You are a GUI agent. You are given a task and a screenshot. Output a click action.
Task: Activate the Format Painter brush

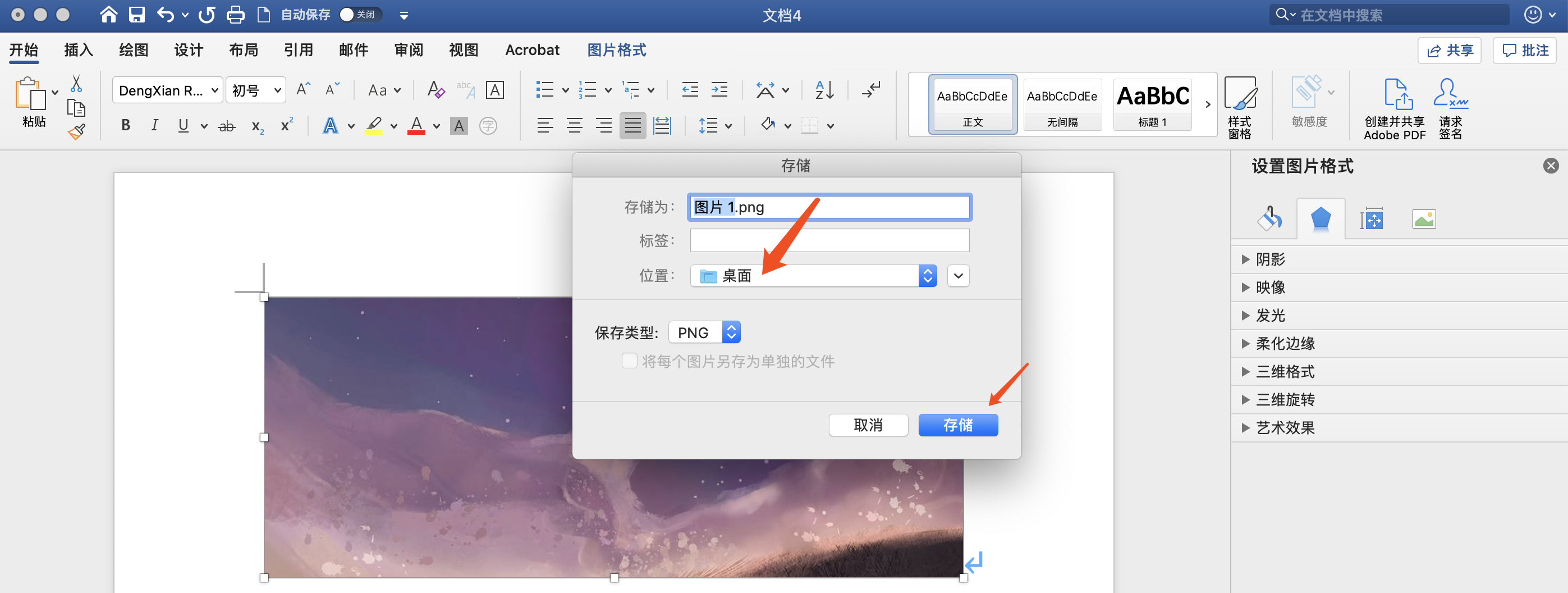coord(76,131)
